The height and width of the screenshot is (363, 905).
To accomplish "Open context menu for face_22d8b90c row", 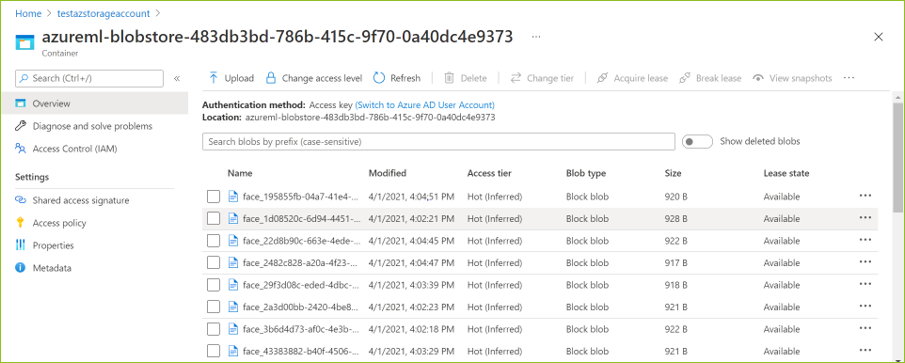I will pyautogui.click(x=865, y=239).
